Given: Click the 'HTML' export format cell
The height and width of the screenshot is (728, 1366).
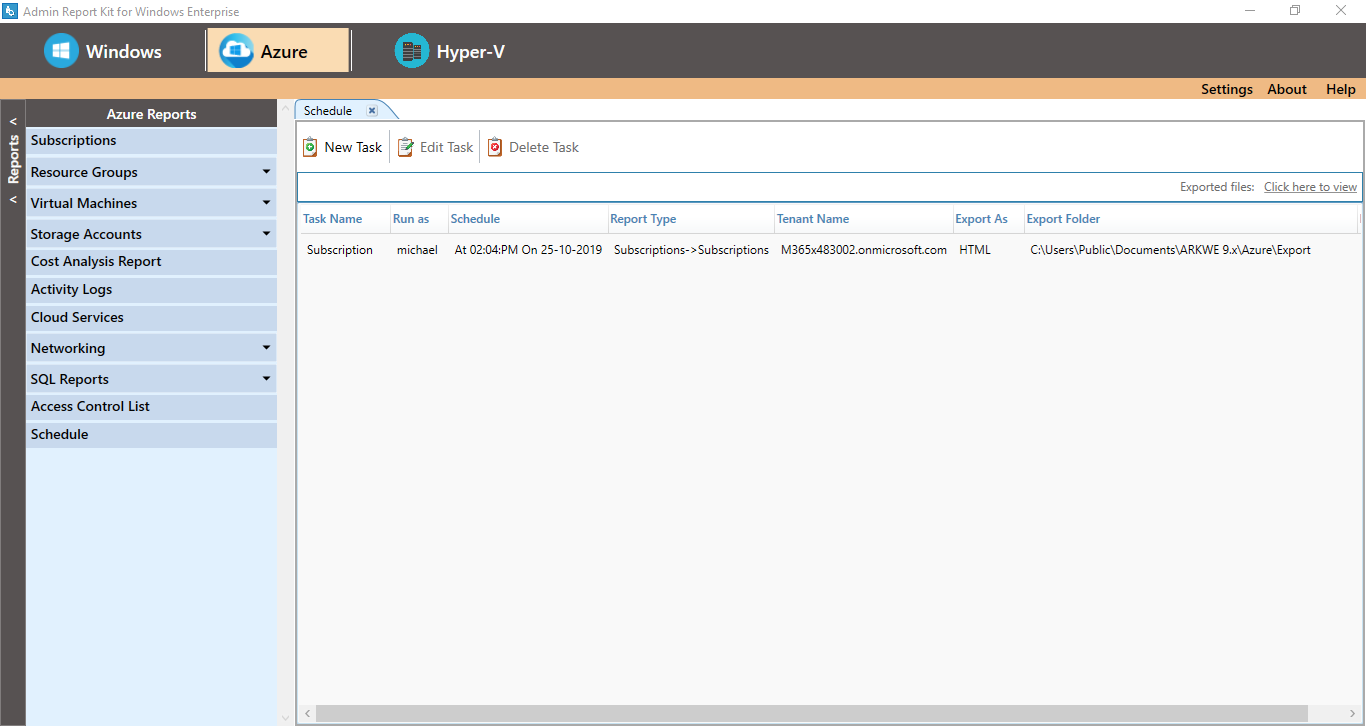Looking at the screenshot, I should (x=975, y=250).
